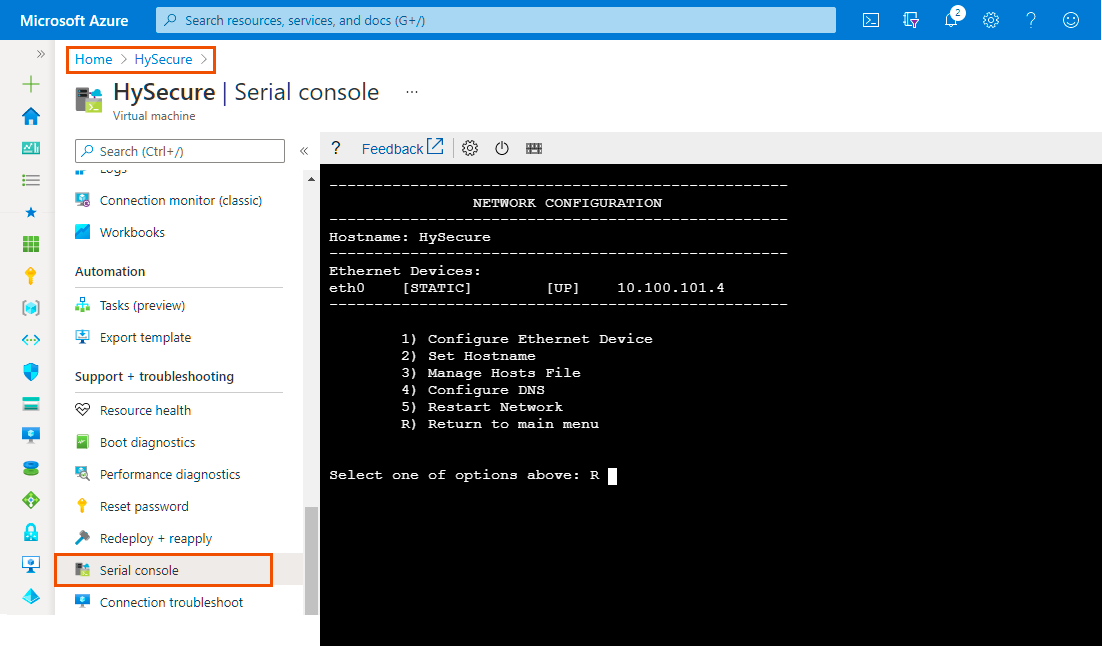Click the serial console keyboard icon
Screen dimensions: 1102x646
coord(534,148)
